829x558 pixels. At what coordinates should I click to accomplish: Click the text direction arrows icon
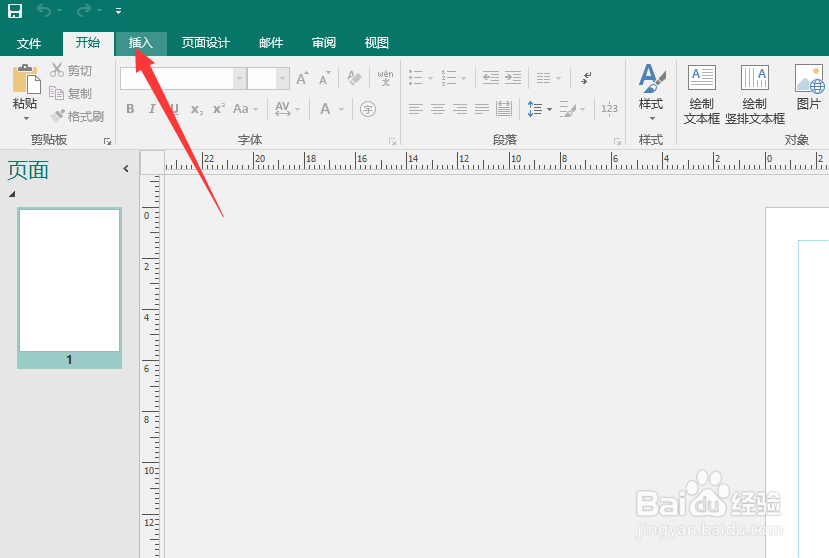click(586, 78)
